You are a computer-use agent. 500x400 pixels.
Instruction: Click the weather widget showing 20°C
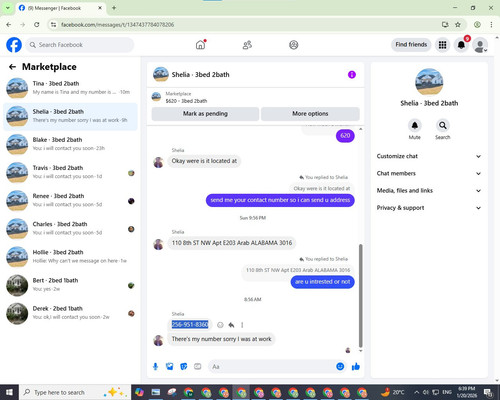tap(393, 392)
